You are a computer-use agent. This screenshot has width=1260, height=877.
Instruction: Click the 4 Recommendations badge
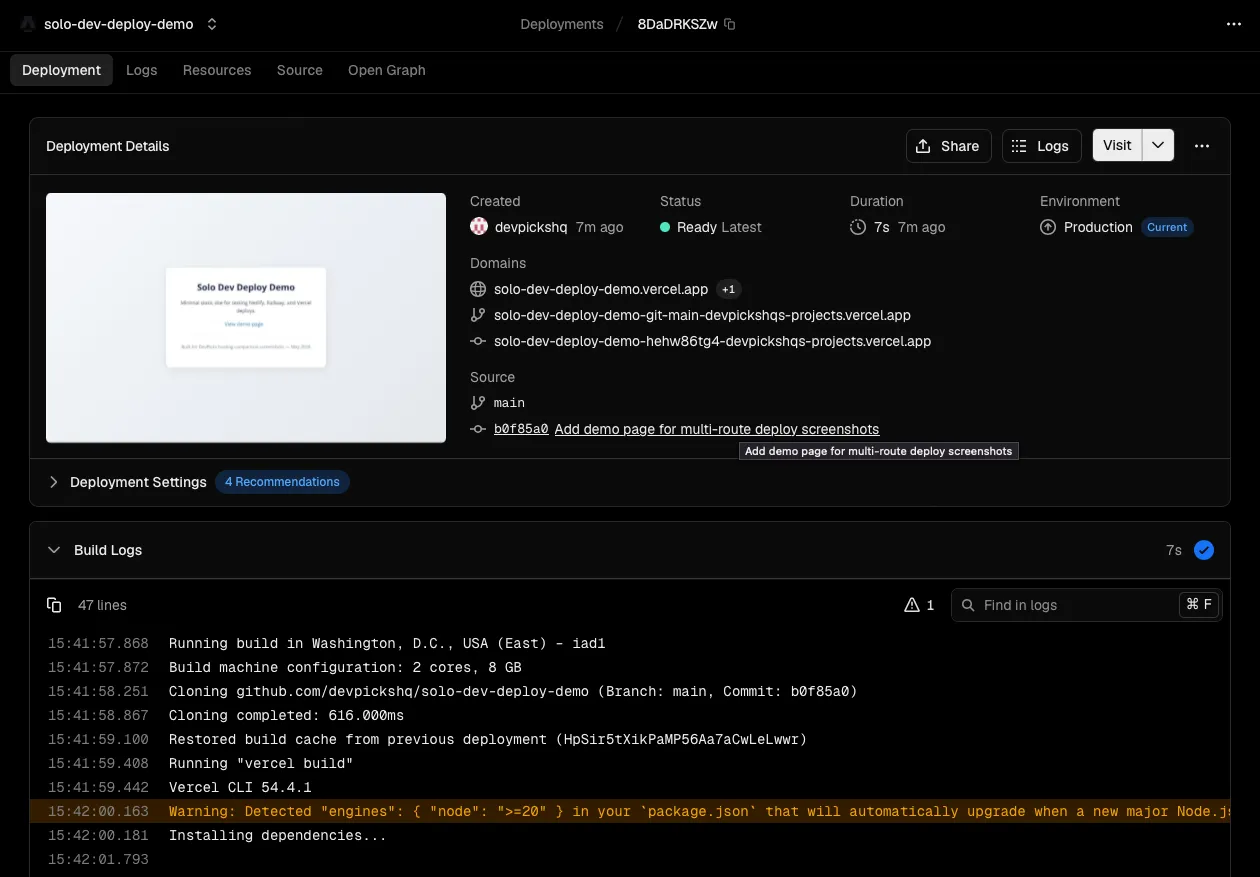coord(282,482)
